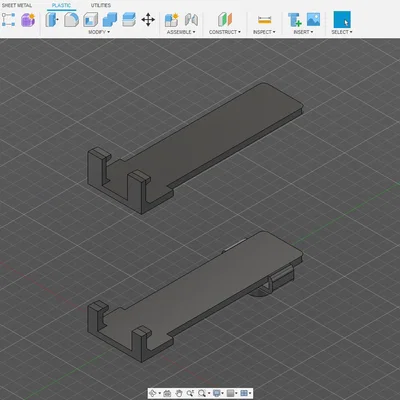Choose the Insert Canvas image icon

(313, 20)
